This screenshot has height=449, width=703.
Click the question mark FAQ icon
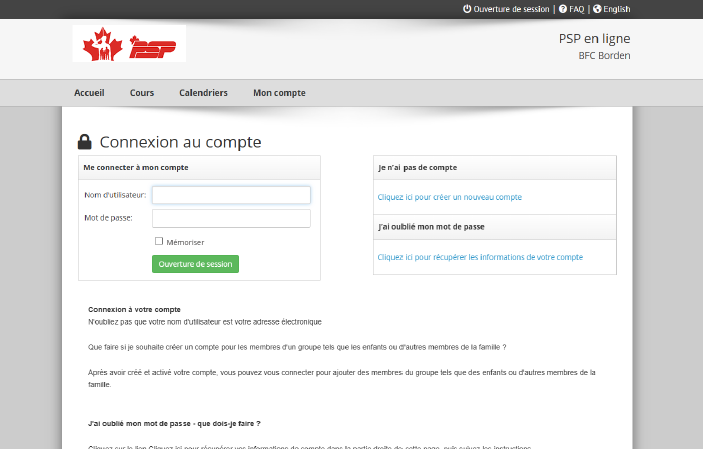click(x=563, y=9)
